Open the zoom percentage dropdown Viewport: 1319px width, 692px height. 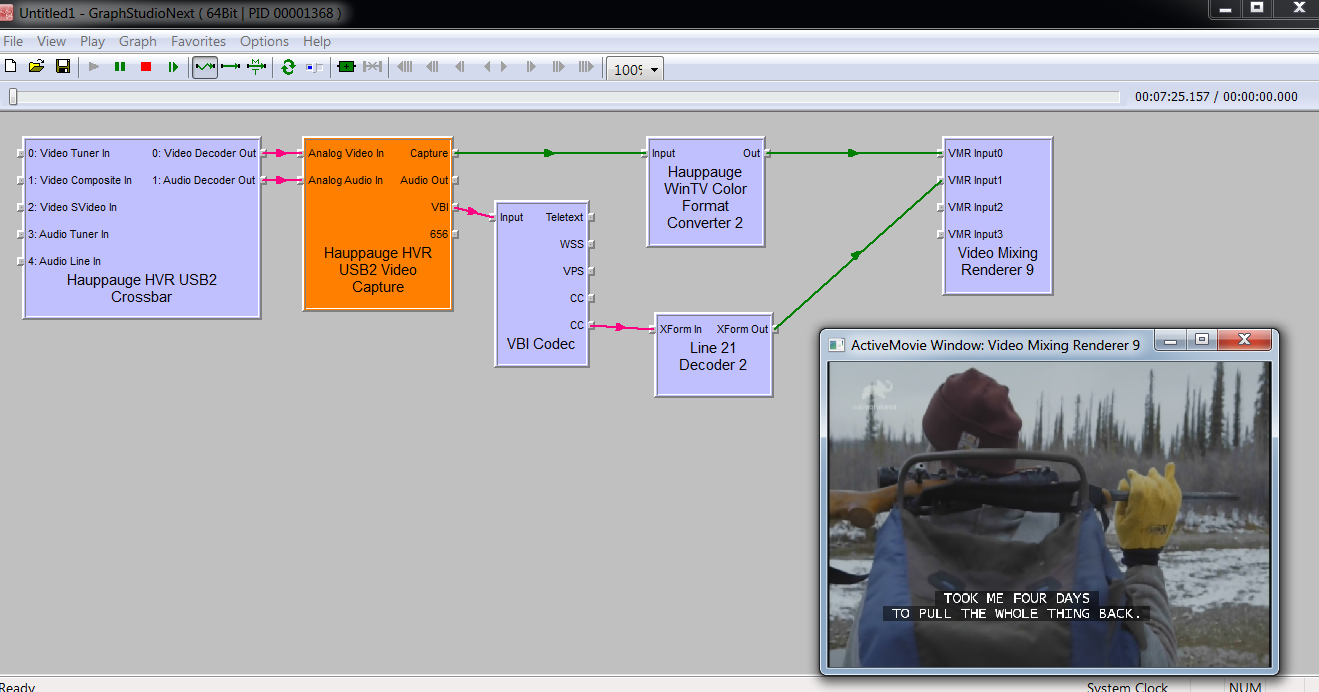coord(655,70)
